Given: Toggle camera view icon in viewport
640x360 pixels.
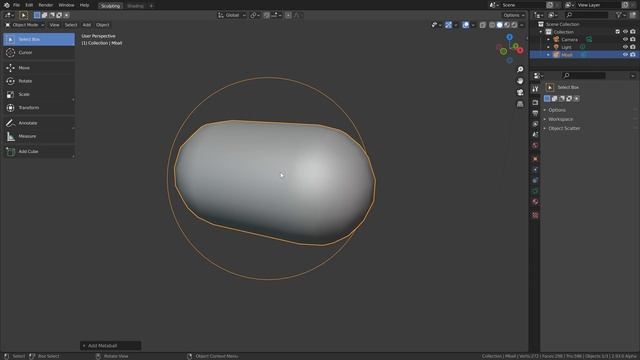Looking at the screenshot, I should [520, 92].
